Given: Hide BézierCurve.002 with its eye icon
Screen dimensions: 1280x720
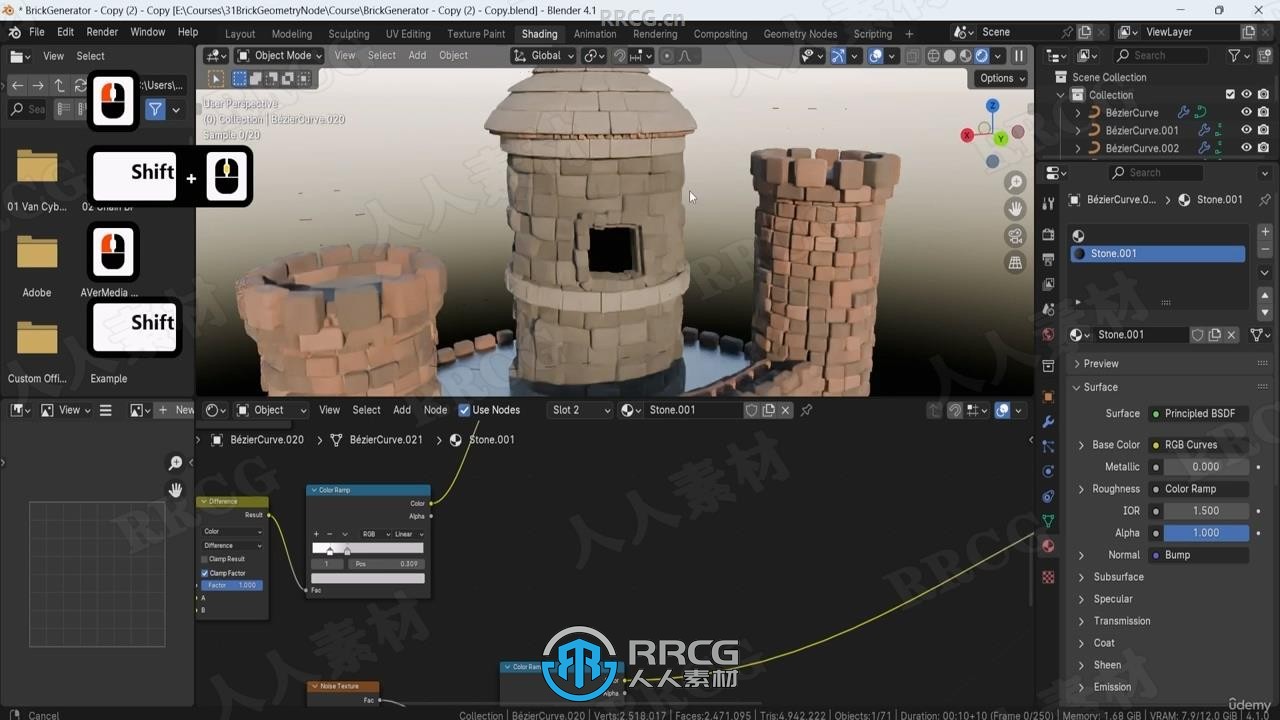Looking at the screenshot, I should (1246, 148).
